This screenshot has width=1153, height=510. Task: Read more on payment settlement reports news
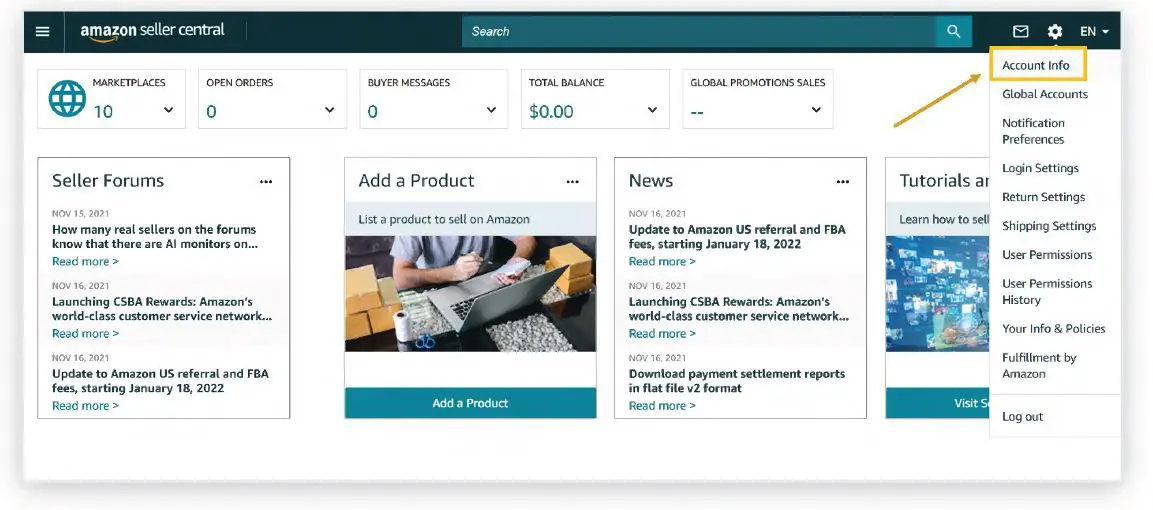point(662,406)
